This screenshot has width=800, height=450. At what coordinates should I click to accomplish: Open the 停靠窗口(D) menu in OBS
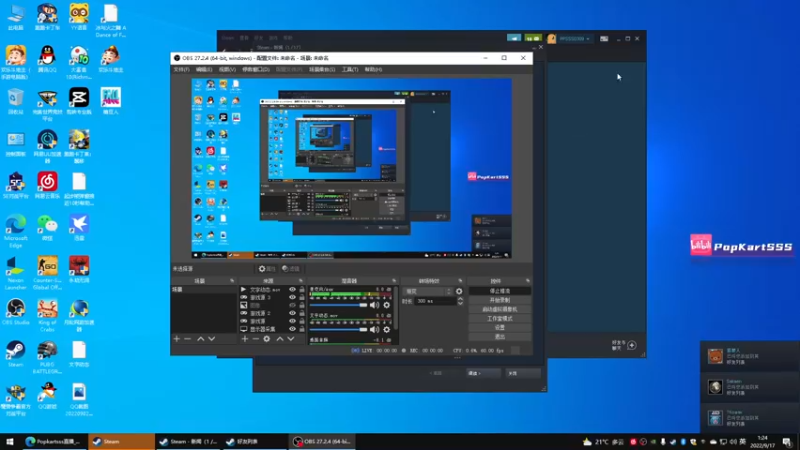point(256,69)
